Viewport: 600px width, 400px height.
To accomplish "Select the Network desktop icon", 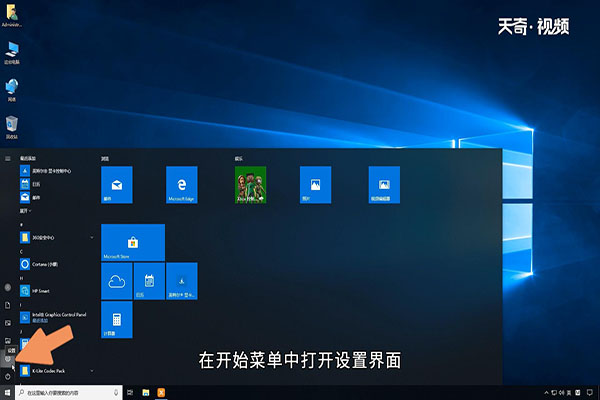I will pos(12,90).
